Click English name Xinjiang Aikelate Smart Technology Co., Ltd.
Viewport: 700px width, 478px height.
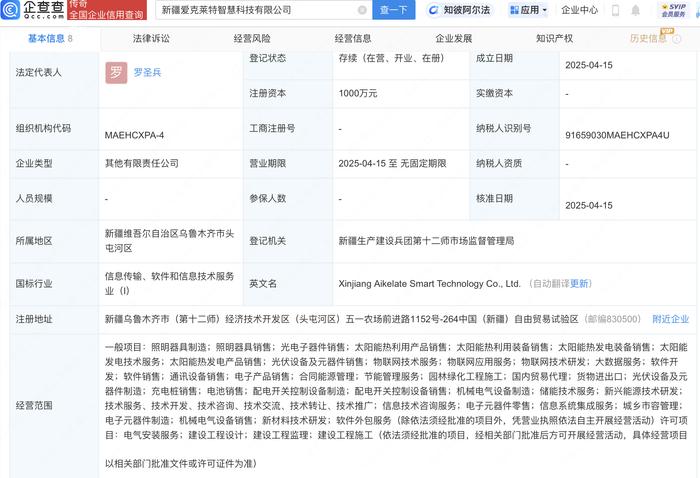(429, 283)
